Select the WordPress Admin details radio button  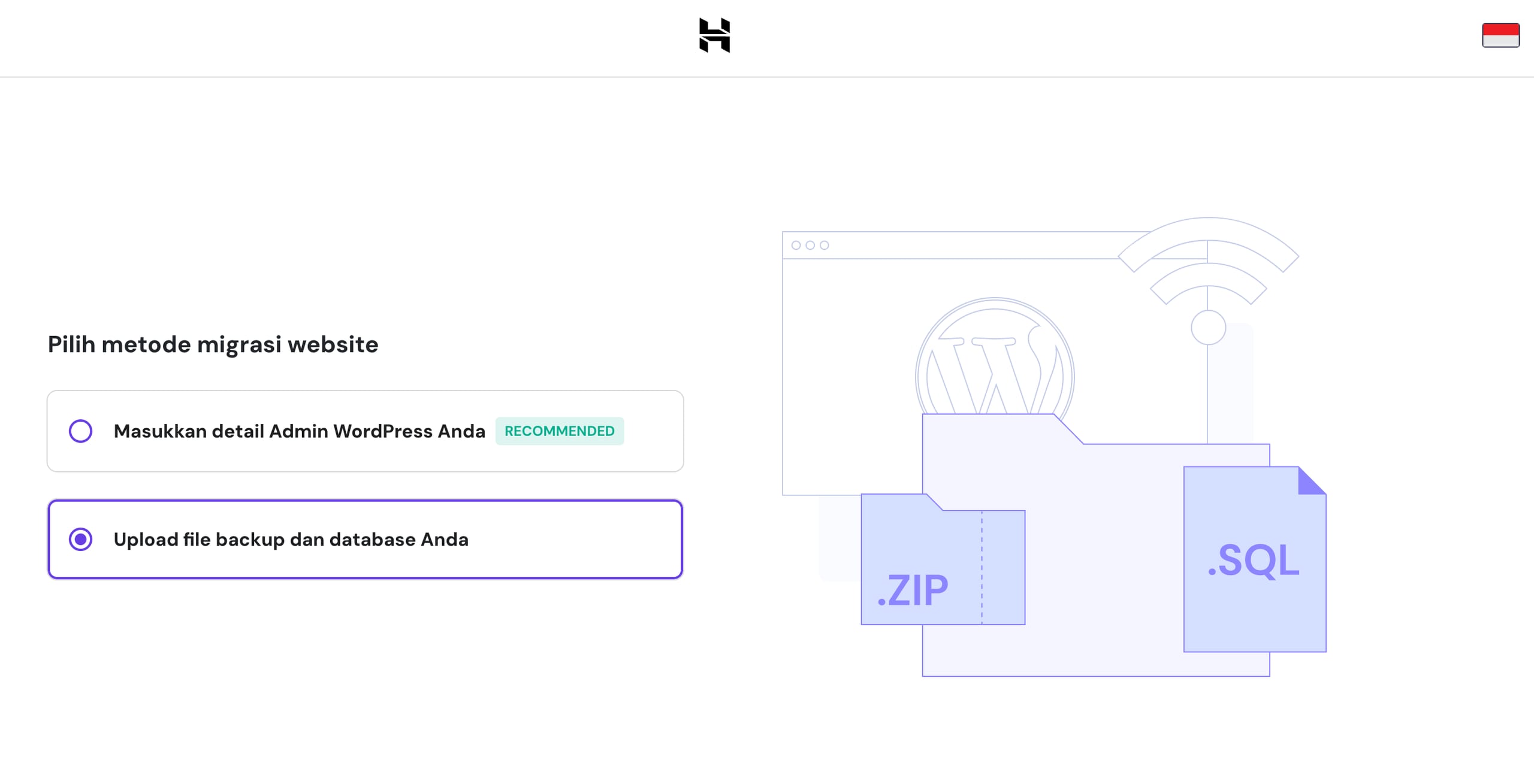click(81, 431)
